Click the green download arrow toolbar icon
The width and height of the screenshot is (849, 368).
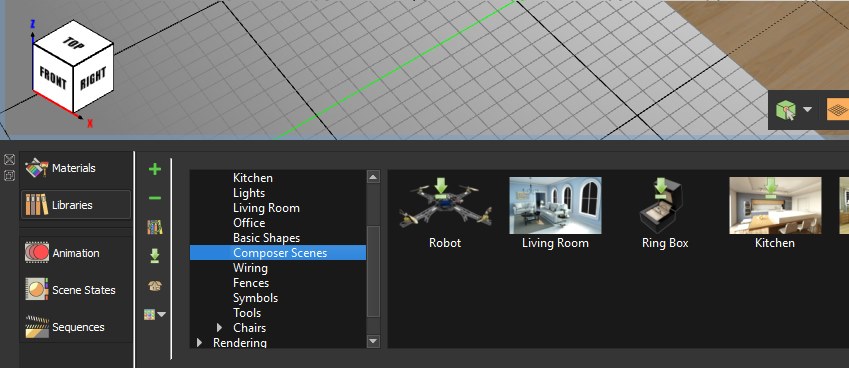click(155, 256)
